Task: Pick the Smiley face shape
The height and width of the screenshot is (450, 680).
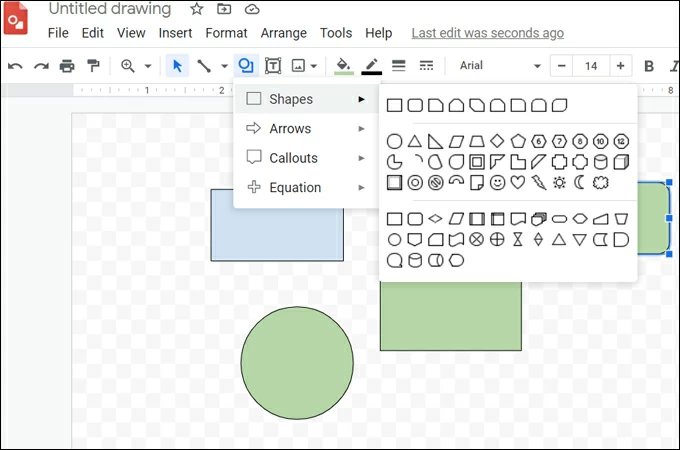Action: pos(497,183)
